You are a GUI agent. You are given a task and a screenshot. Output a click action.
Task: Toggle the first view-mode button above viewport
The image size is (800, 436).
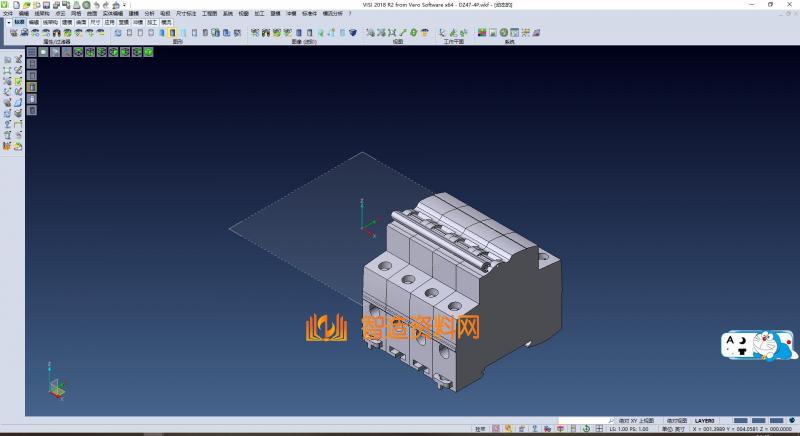tap(31, 52)
